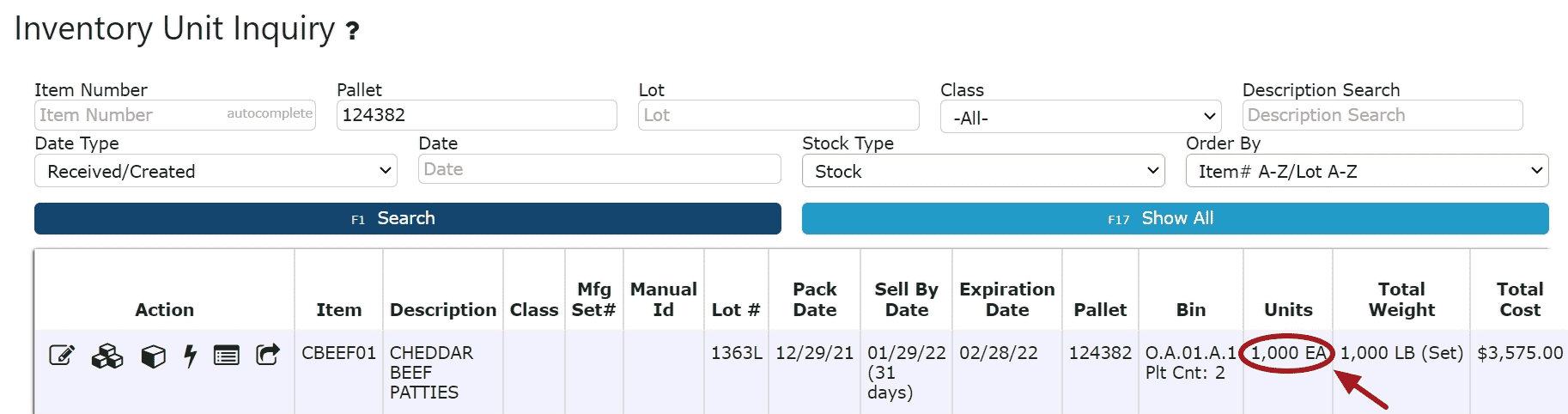This screenshot has width=1568, height=414.
Task: Click the lightning bolt action icon
Action: pyautogui.click(x=191, y=356)
